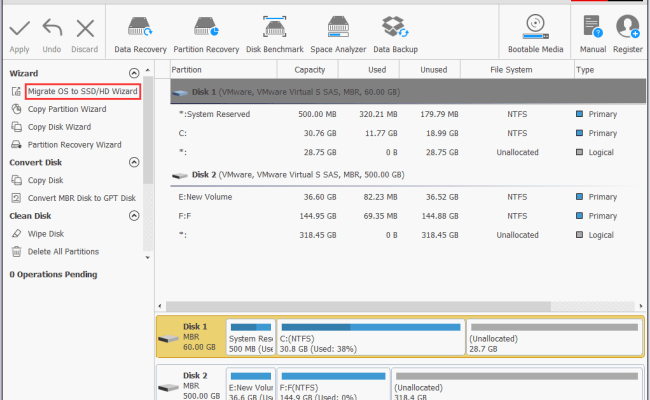Click the Partition Recovery Wizard icon

tap(16, 145)
